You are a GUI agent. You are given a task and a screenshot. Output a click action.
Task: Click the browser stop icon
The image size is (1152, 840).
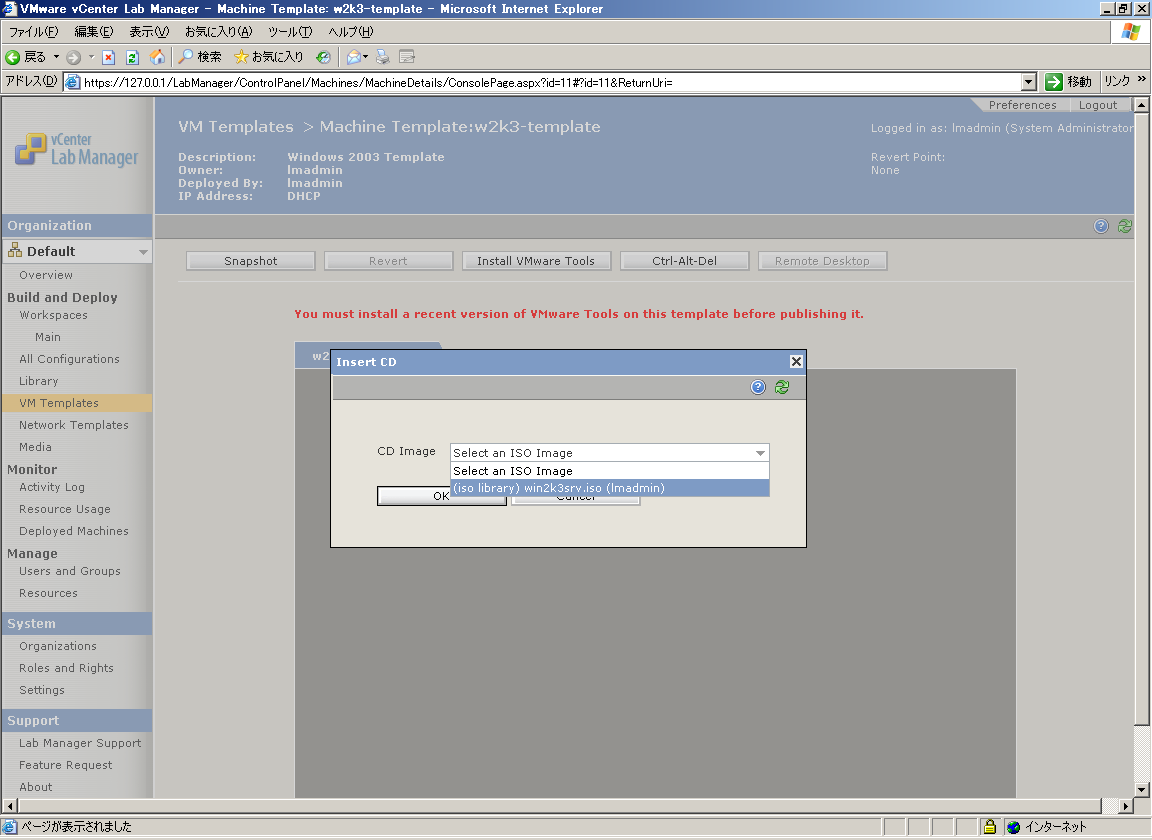pos(108,57)
